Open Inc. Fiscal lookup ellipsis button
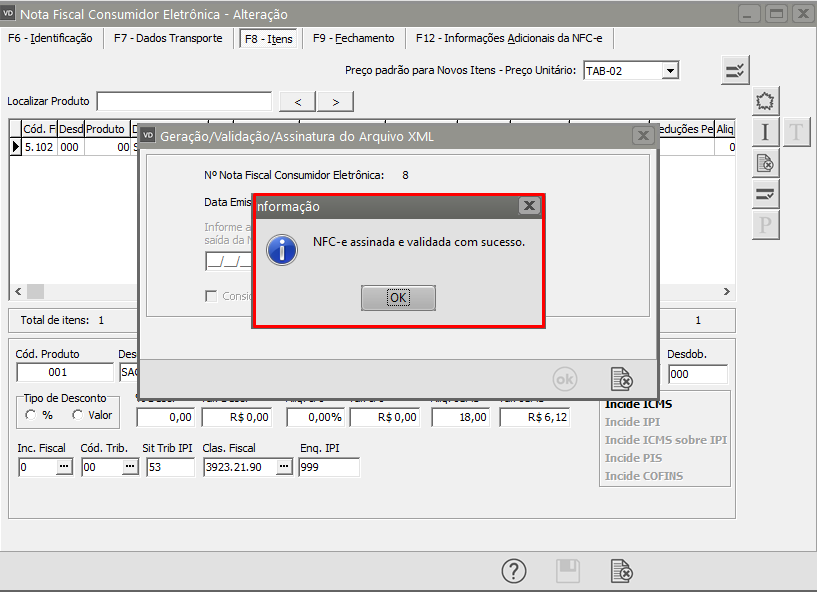This screenshot has width=817, height=592. tap(64, 466)
